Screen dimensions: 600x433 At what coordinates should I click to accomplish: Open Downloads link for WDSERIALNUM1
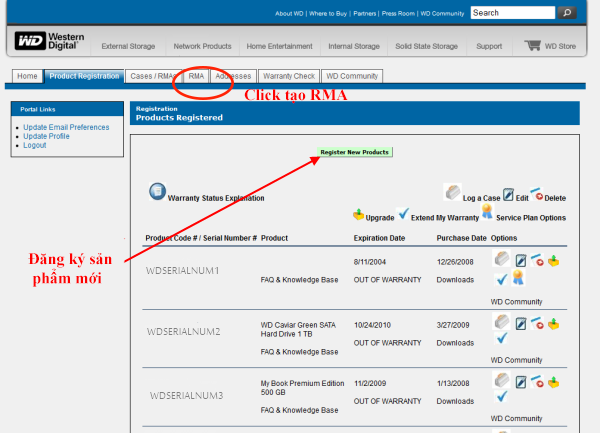coord(455,280)
